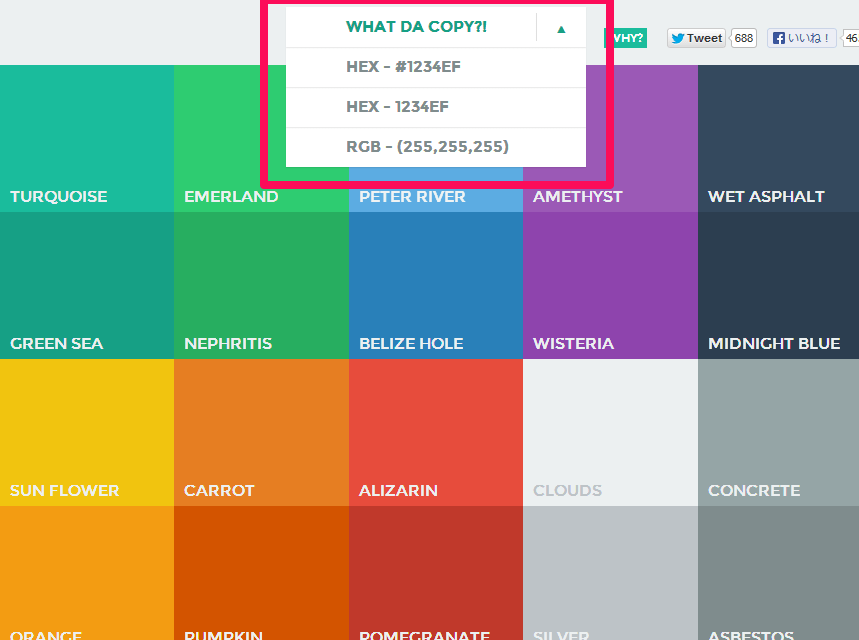The height and width of the screenshot is (640, 859).
Task: Select the CLOUDS light swatch
Action: coord(610,430)
